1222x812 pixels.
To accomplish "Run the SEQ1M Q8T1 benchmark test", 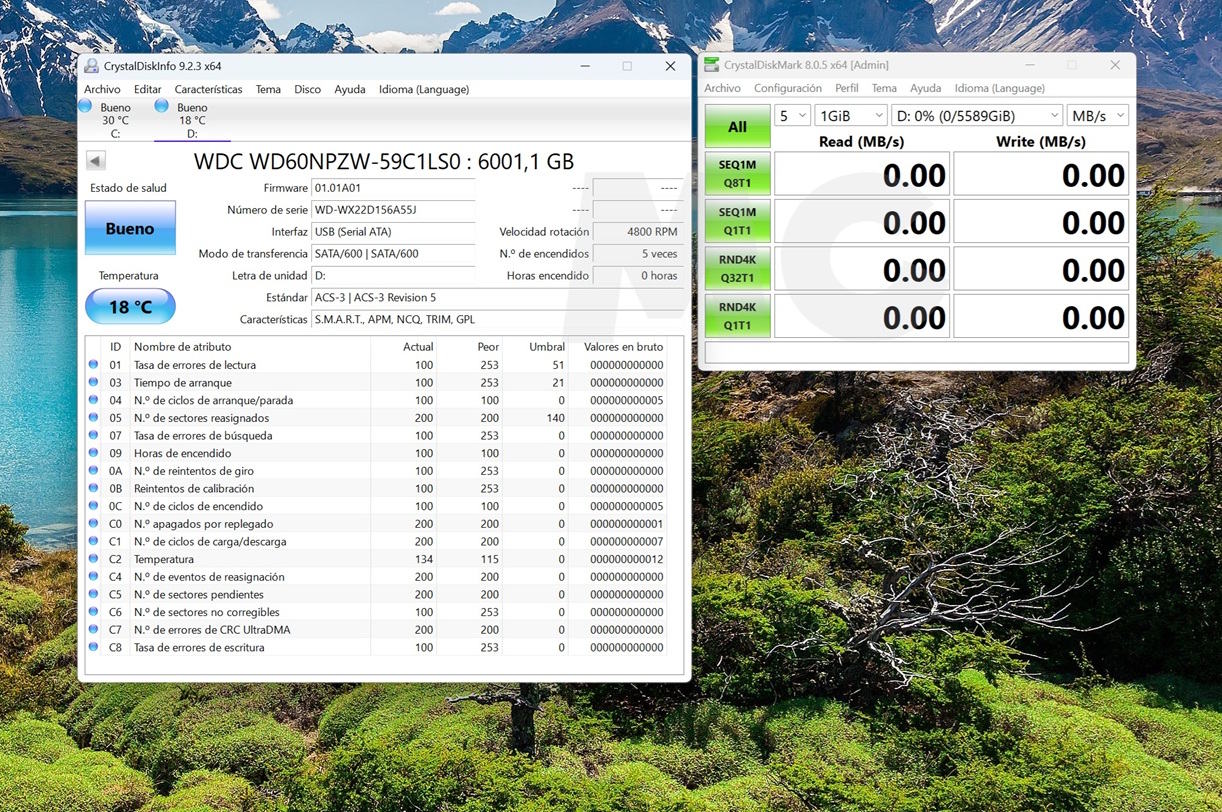I will (737, 175).
